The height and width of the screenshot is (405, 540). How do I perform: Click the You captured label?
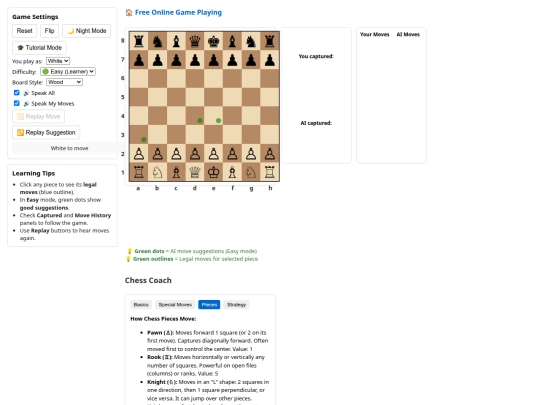[x=316, y=56]
